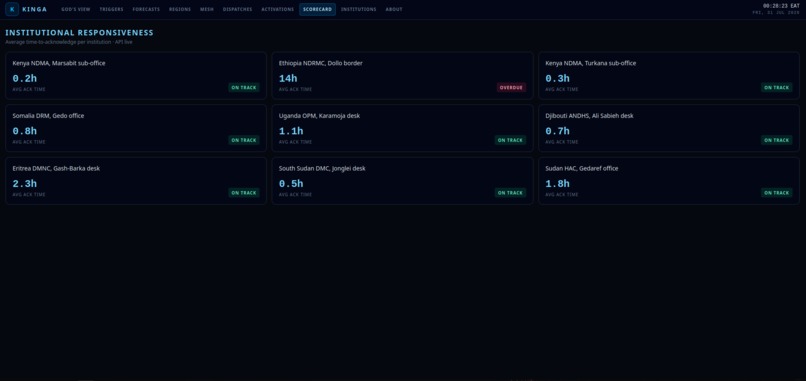Click the 0.7h average ack value

coord(557,131)
